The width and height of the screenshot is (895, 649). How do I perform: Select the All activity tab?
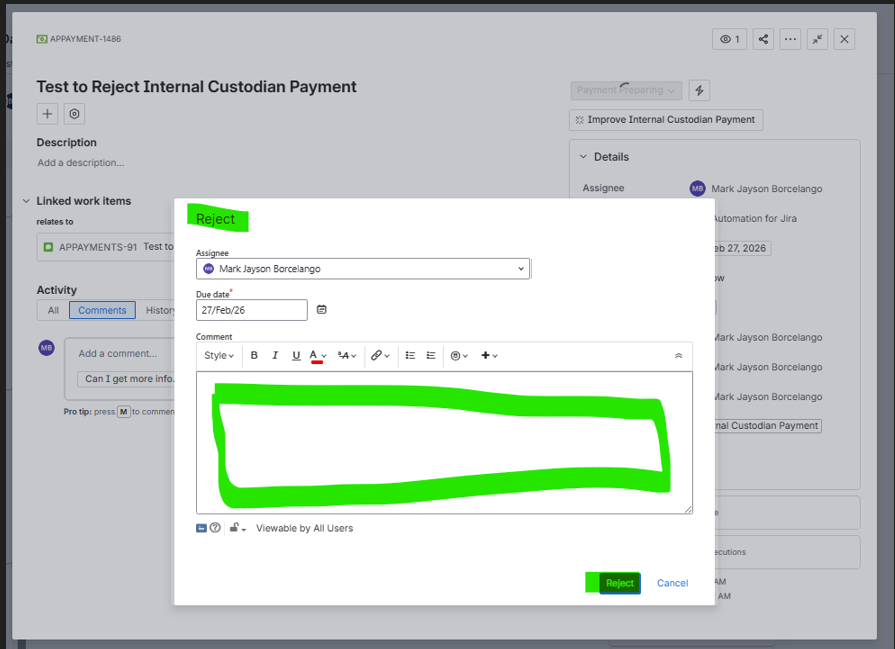click(x=53, y=310)
